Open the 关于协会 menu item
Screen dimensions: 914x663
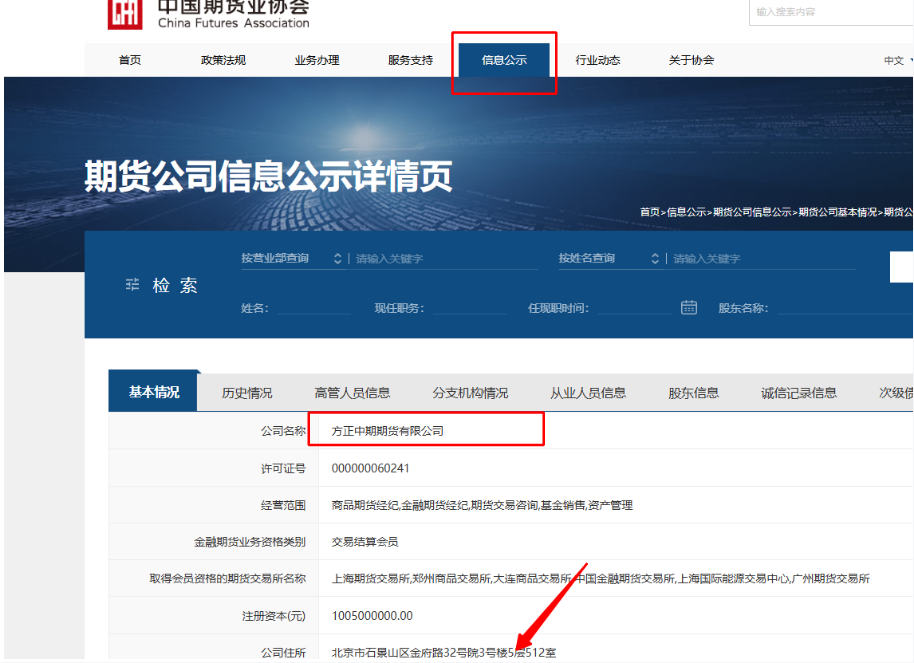pos(691,60)
